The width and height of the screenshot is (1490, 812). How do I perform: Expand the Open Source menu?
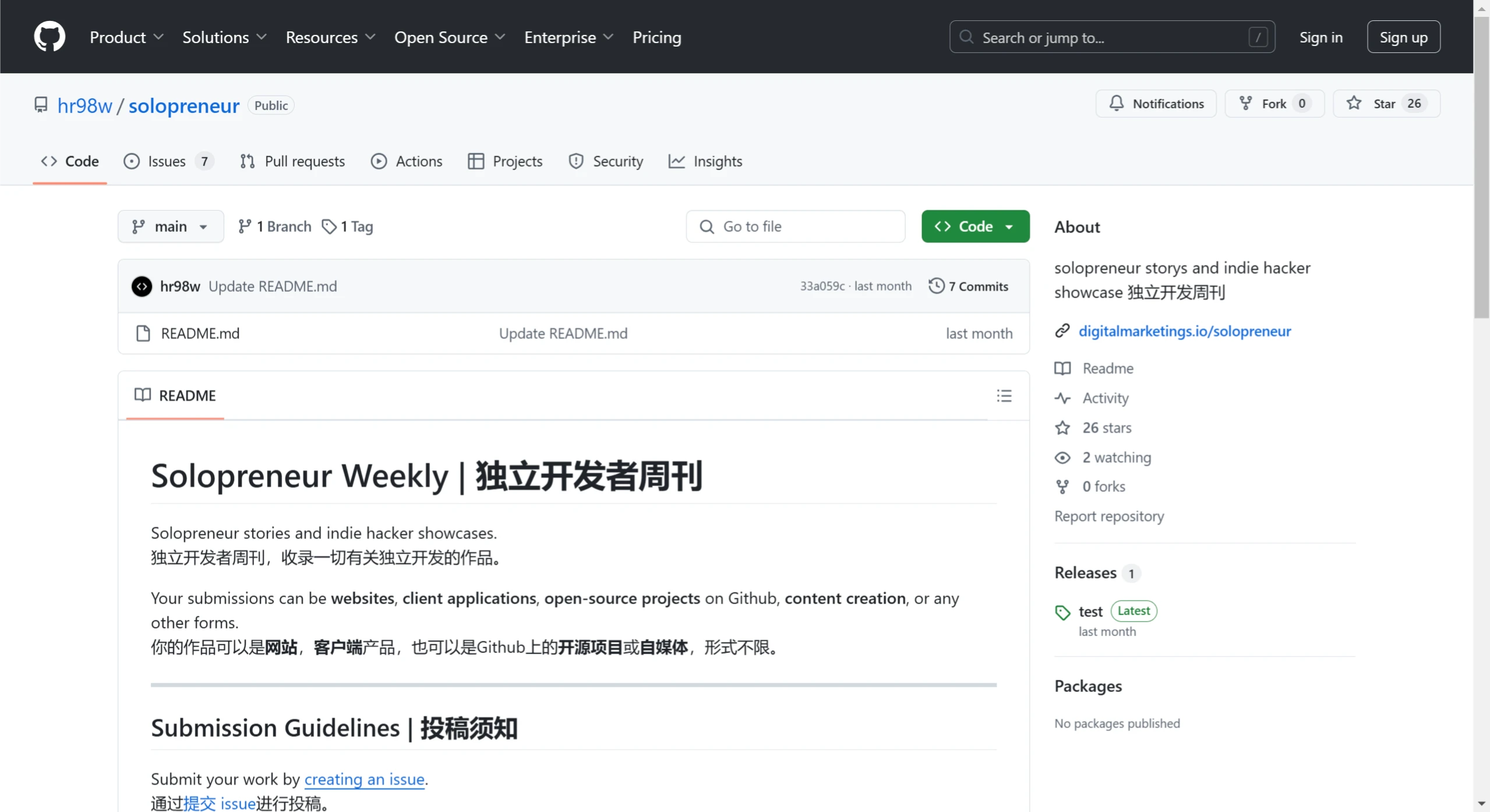pyautogui.click(x=449, y=37)
